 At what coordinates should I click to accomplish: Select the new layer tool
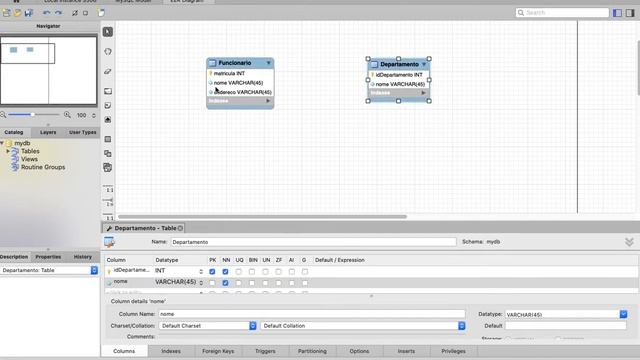[x=108, y=91]
